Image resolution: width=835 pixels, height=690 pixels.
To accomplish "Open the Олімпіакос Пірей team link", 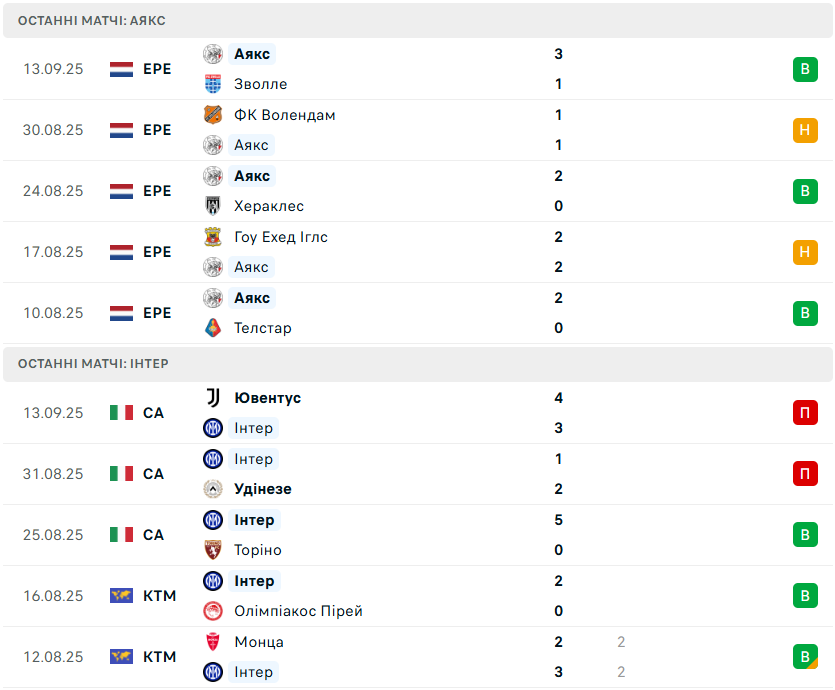I will pyautogui.click(x=298, y=611).
